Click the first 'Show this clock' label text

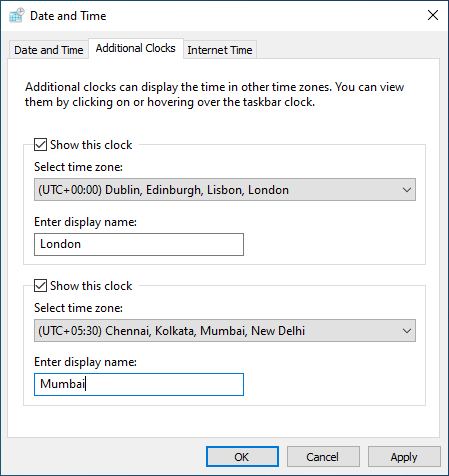tap(91, 145)
